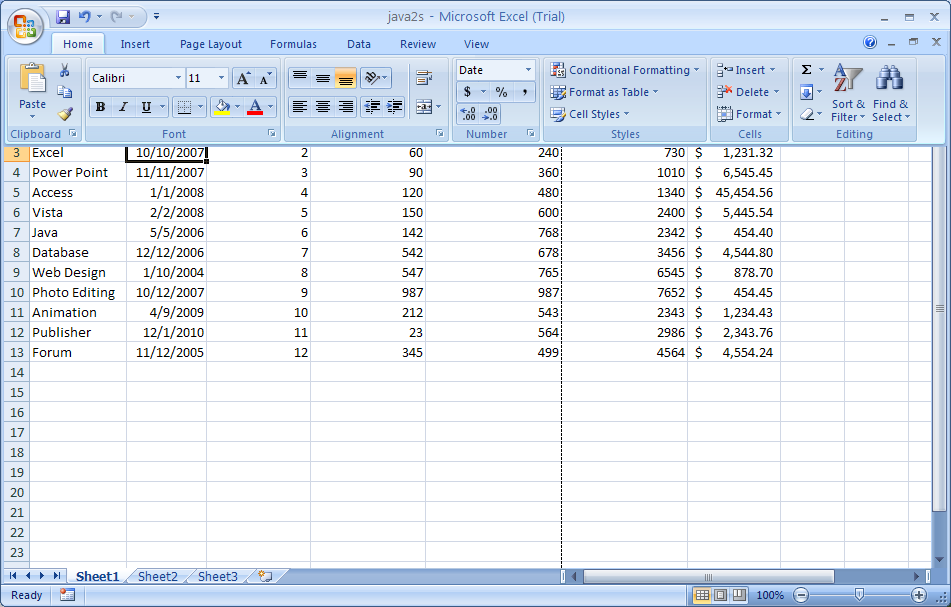951x607 pixels.
Task: Open Microsoft Excel Help
Action: coord(870,42)
